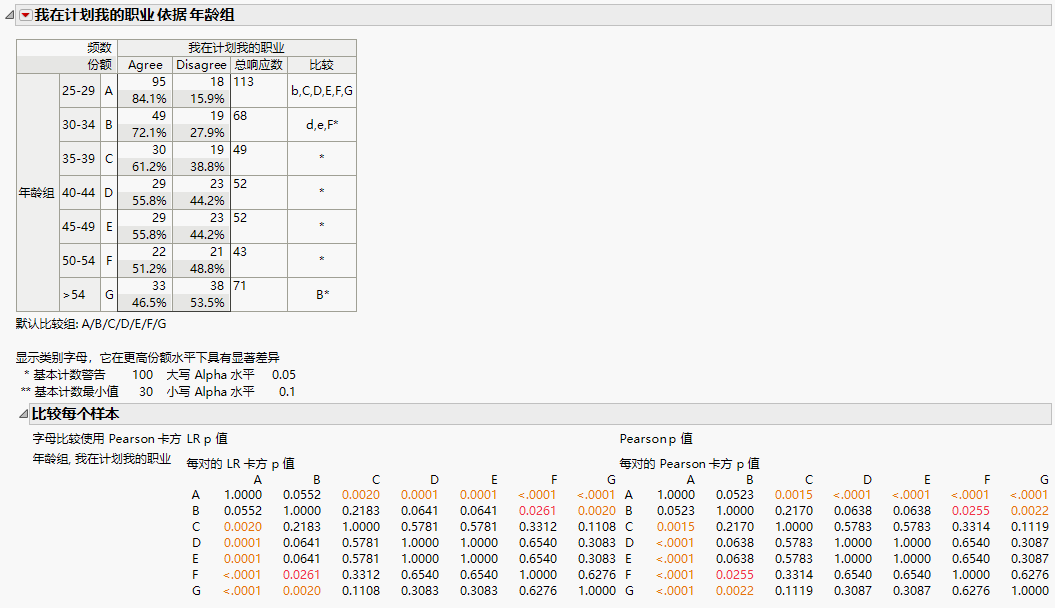The image size is (1055, 608).
Task: Click the Agree column header
Action: [145, 64]
